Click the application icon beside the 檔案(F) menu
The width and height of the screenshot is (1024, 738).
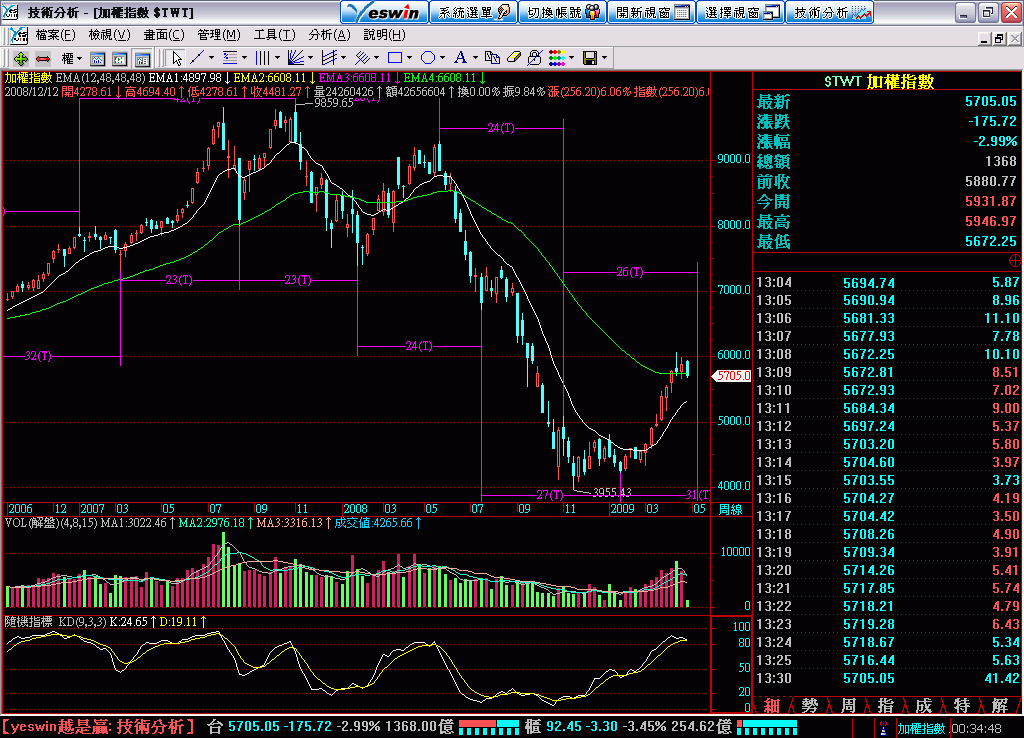18,35
